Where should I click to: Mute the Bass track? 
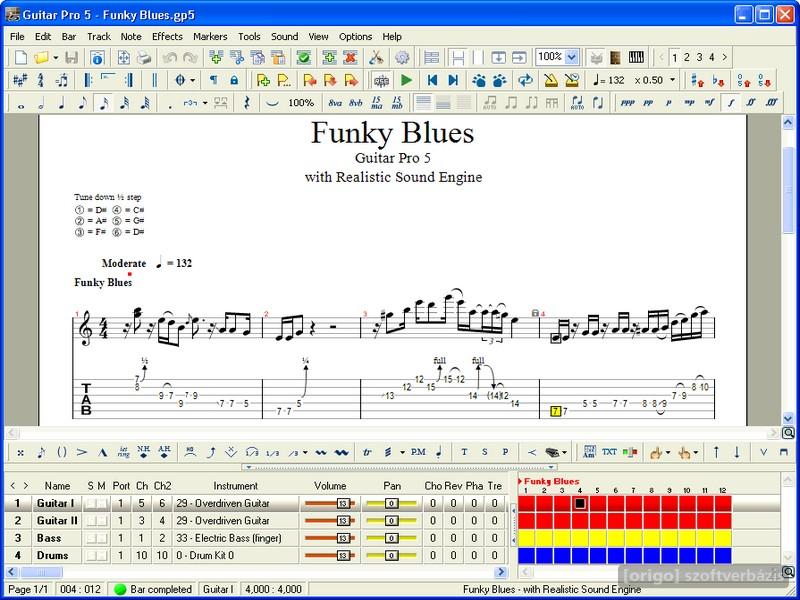[101, 538]
